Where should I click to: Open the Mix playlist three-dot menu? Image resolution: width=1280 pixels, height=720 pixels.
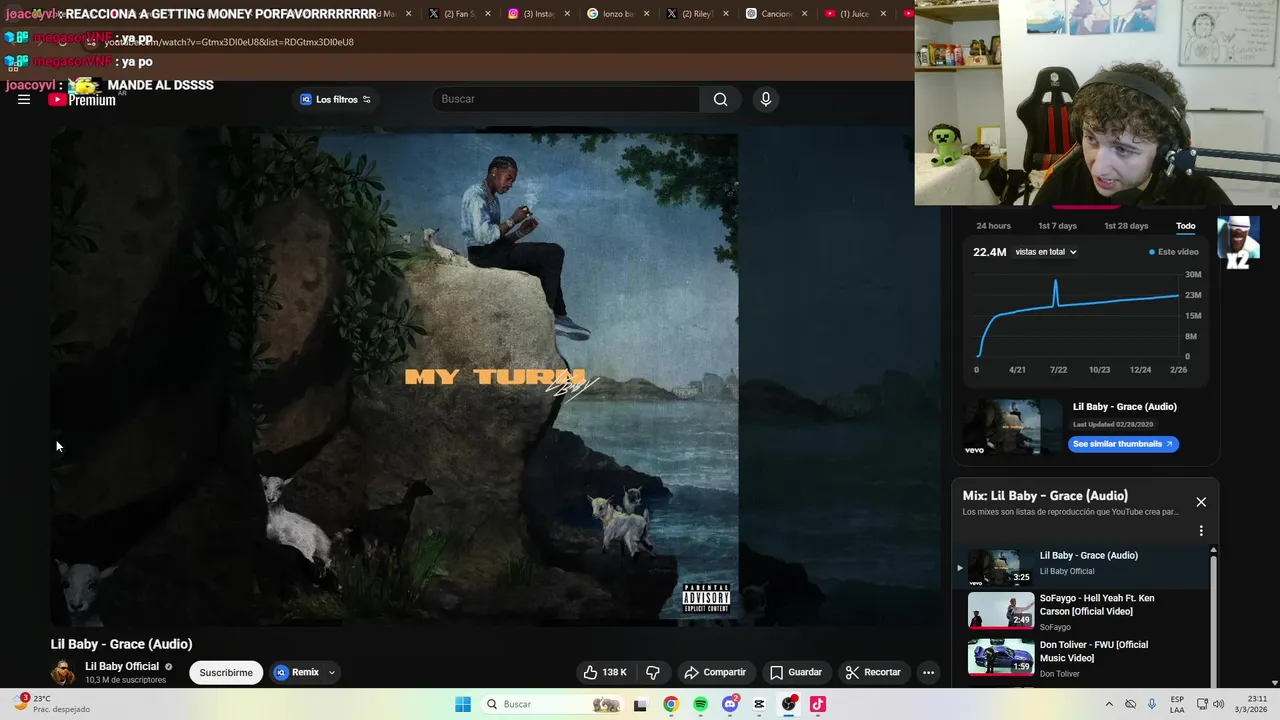coord(1201,531)
